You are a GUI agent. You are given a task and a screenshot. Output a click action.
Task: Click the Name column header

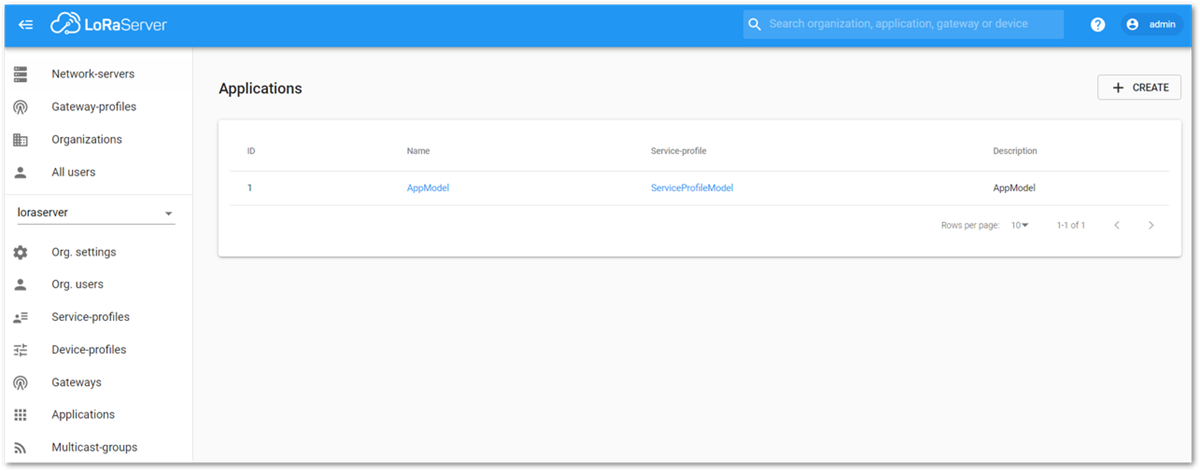click(x=418, y=152)
